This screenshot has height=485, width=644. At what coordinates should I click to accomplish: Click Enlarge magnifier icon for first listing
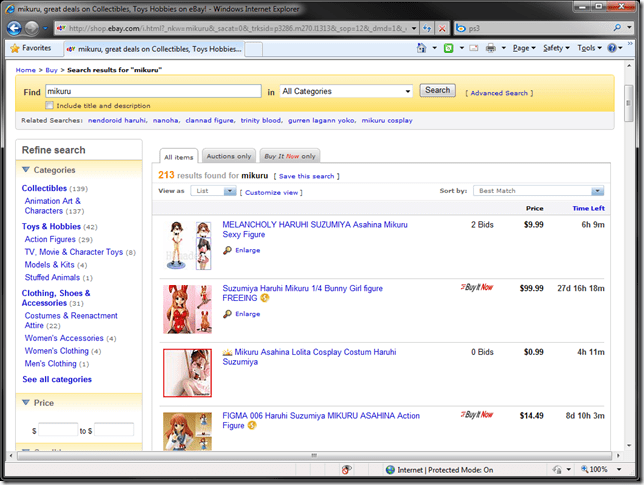pyautogui.click(x=228, y=250)
